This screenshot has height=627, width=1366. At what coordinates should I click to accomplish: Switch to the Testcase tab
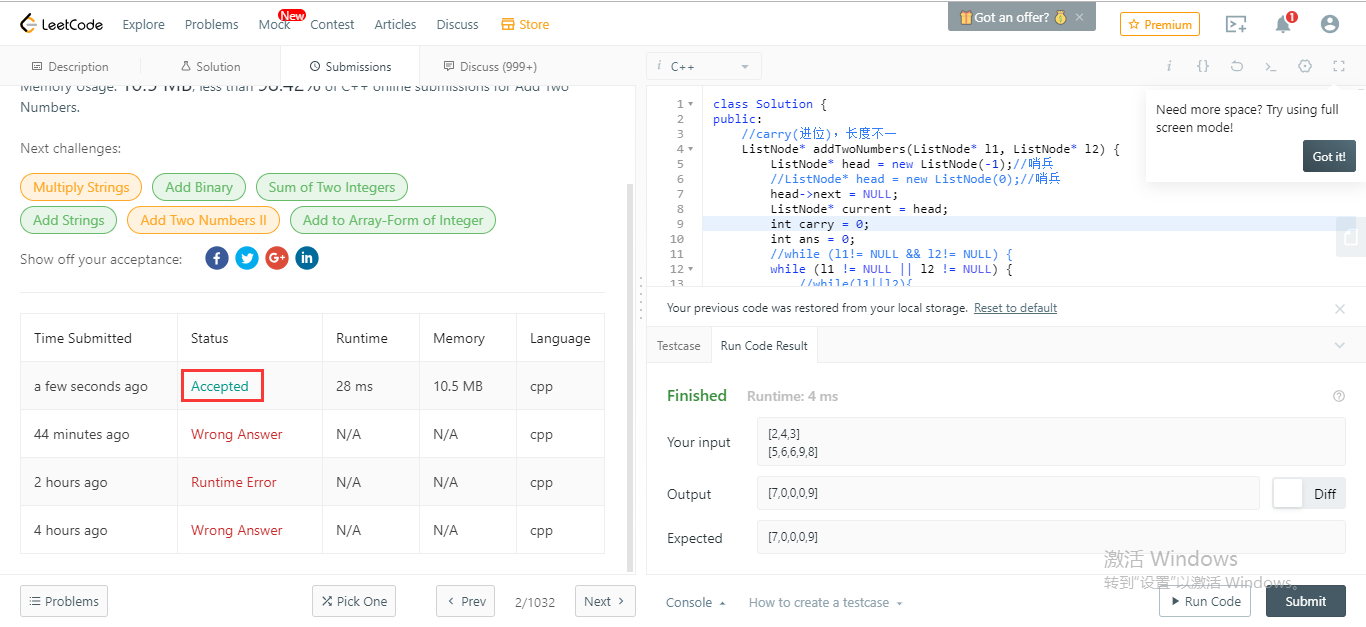tap(679, 345)
